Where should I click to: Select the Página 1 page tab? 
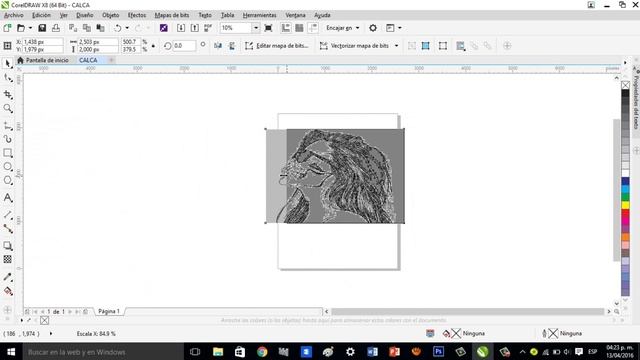tap(109, 311)
